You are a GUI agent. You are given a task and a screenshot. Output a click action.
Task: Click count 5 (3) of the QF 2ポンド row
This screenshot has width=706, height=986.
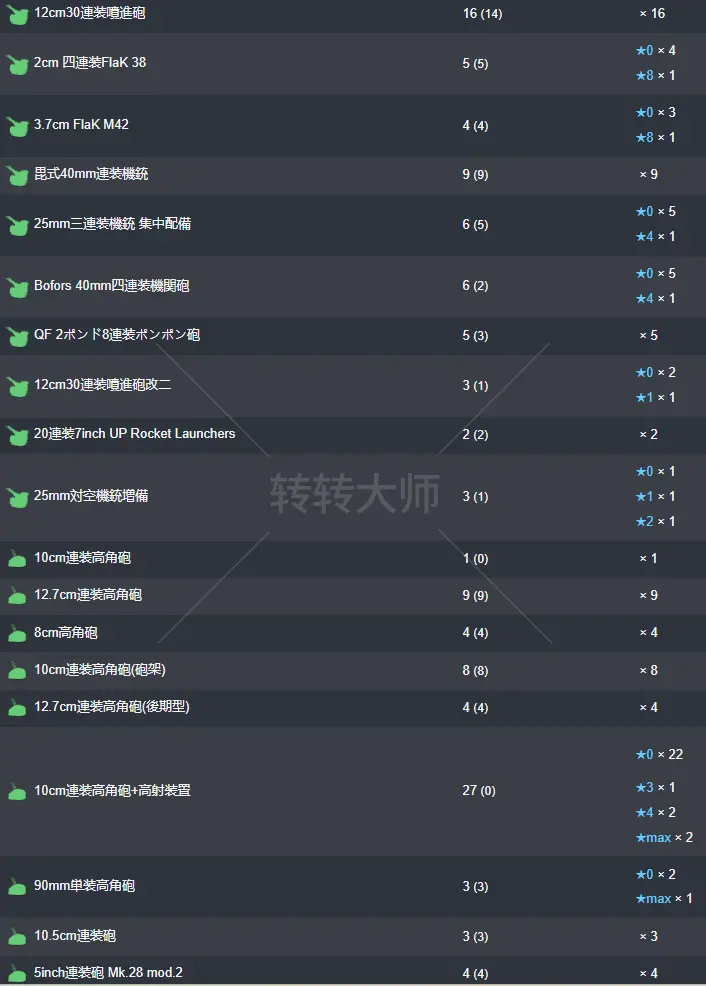475,335
